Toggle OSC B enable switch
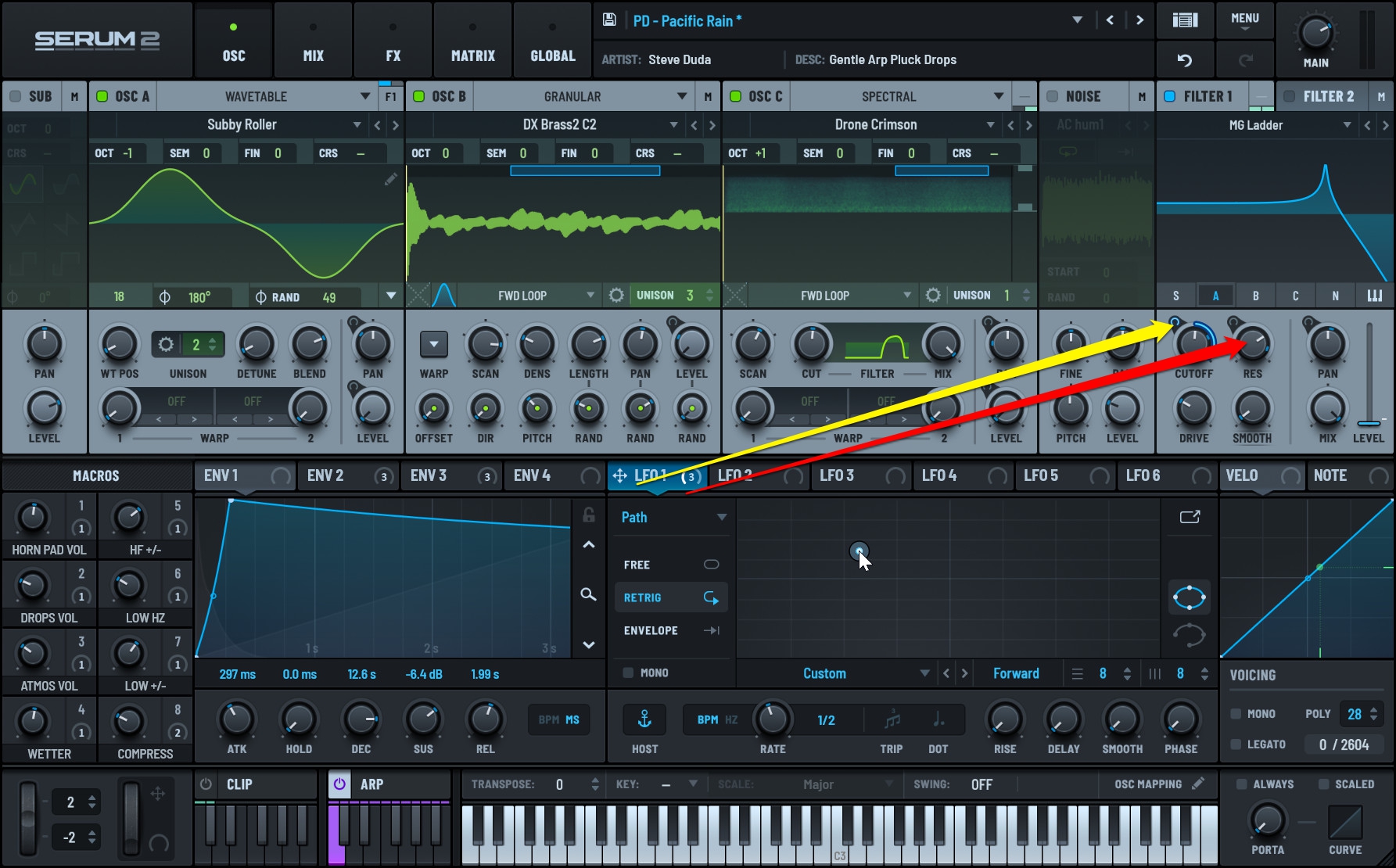 pyautogui.click(x=418, y=96)
